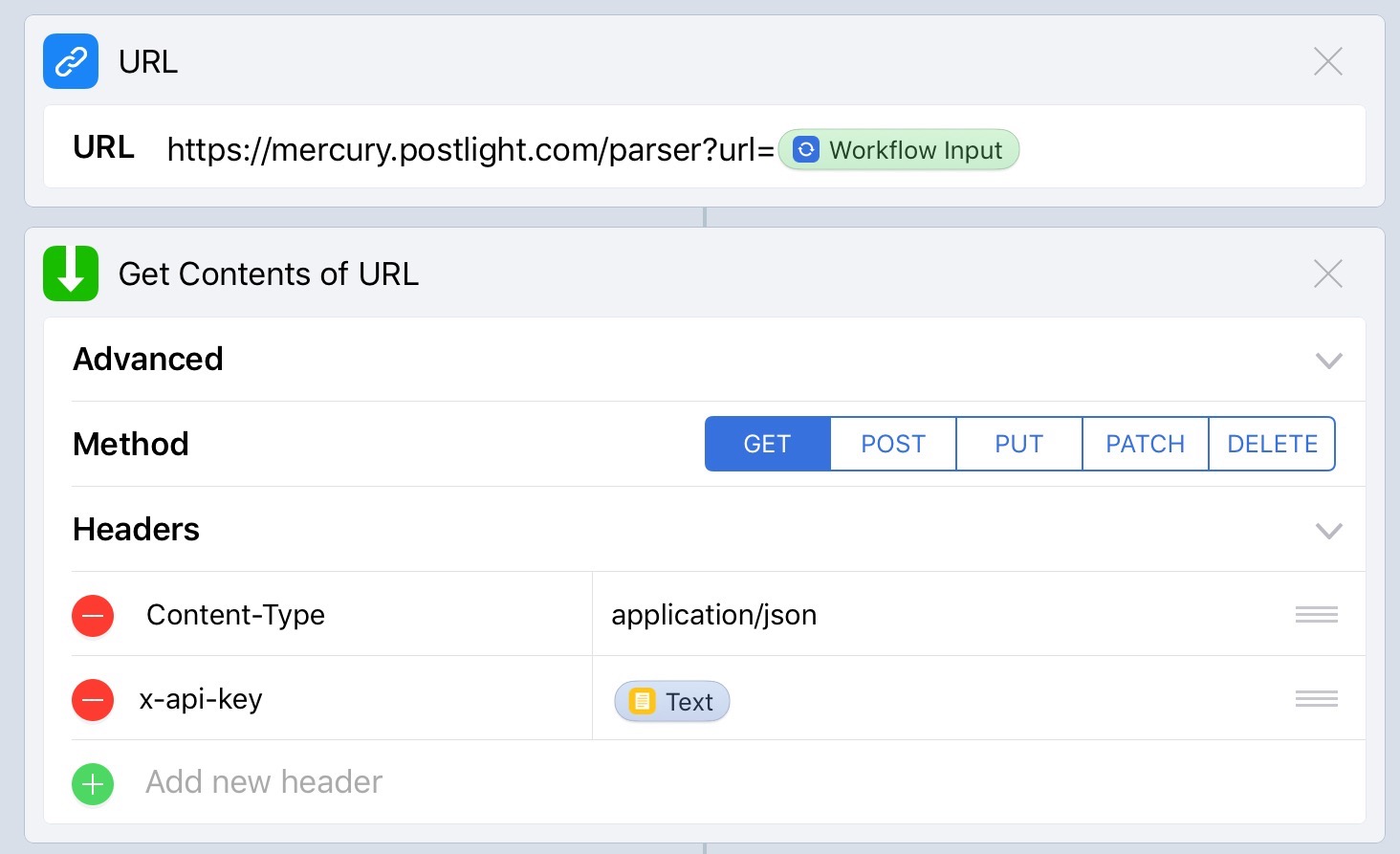Grab the x-api-key row reorder handle

1316,699
